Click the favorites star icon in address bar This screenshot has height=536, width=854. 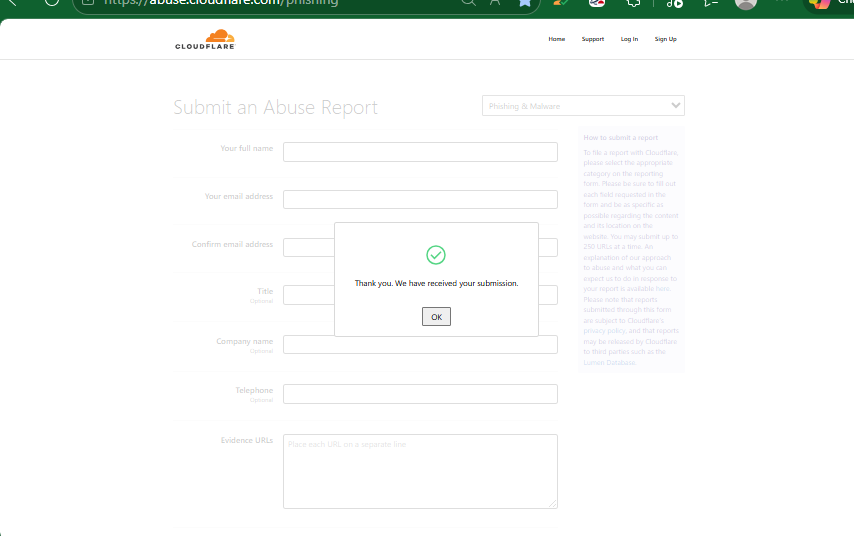point(525,3)
